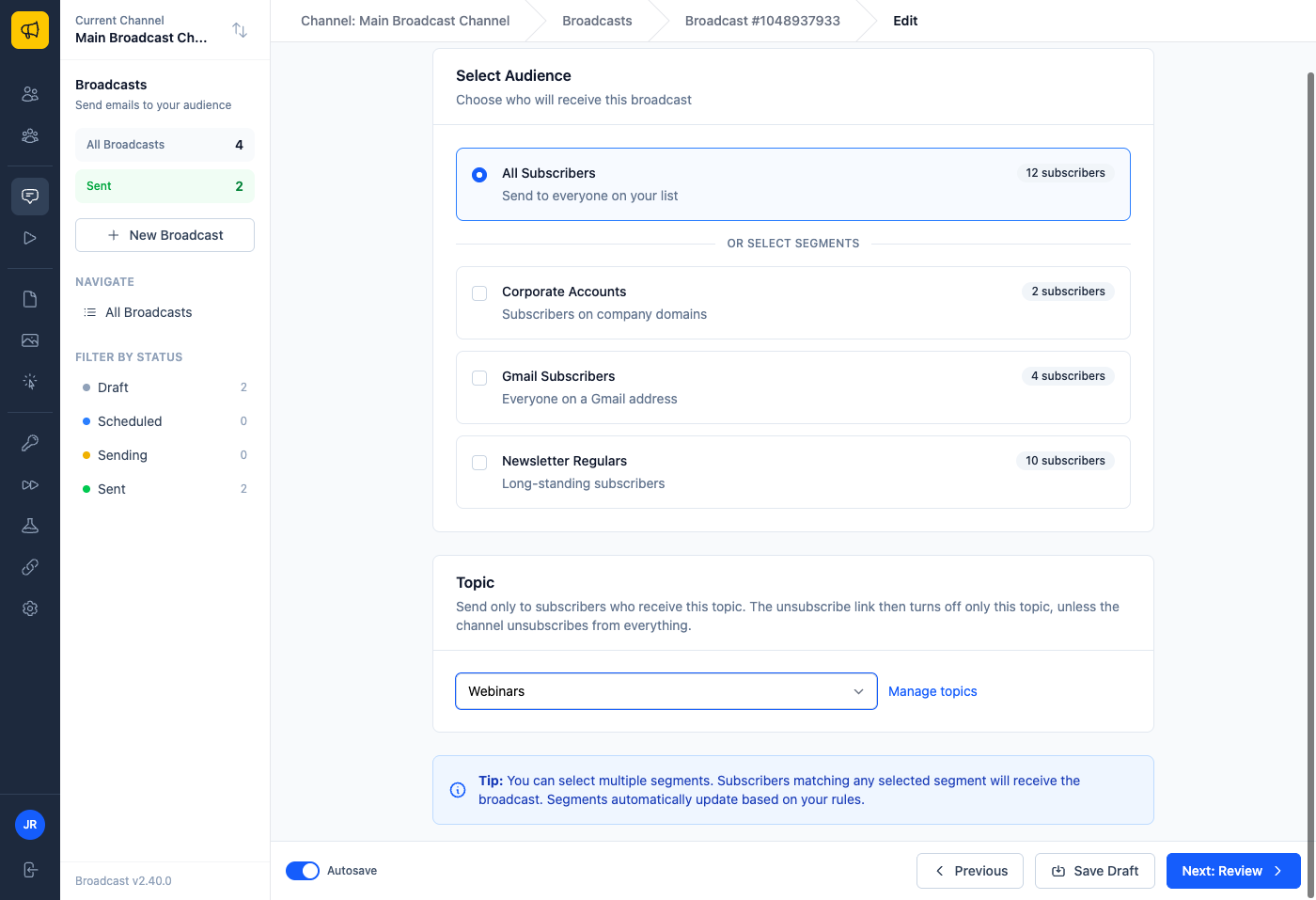Open the Broadcast #1048937933 breadcrumb

[x=762, y=21]
